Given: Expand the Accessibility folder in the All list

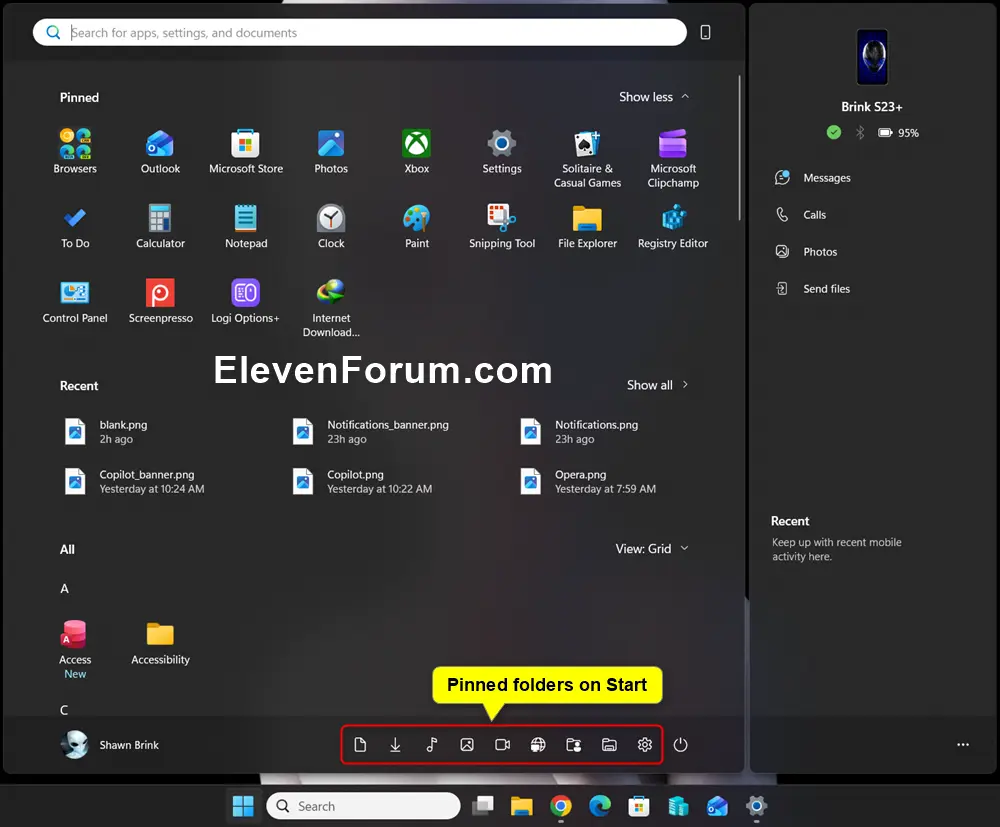Looking at the screenshot, I should 160,643.
